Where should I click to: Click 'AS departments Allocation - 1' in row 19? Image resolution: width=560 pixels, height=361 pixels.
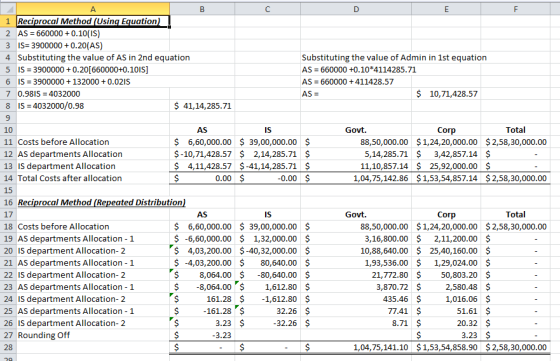click(x=76, y=239)
